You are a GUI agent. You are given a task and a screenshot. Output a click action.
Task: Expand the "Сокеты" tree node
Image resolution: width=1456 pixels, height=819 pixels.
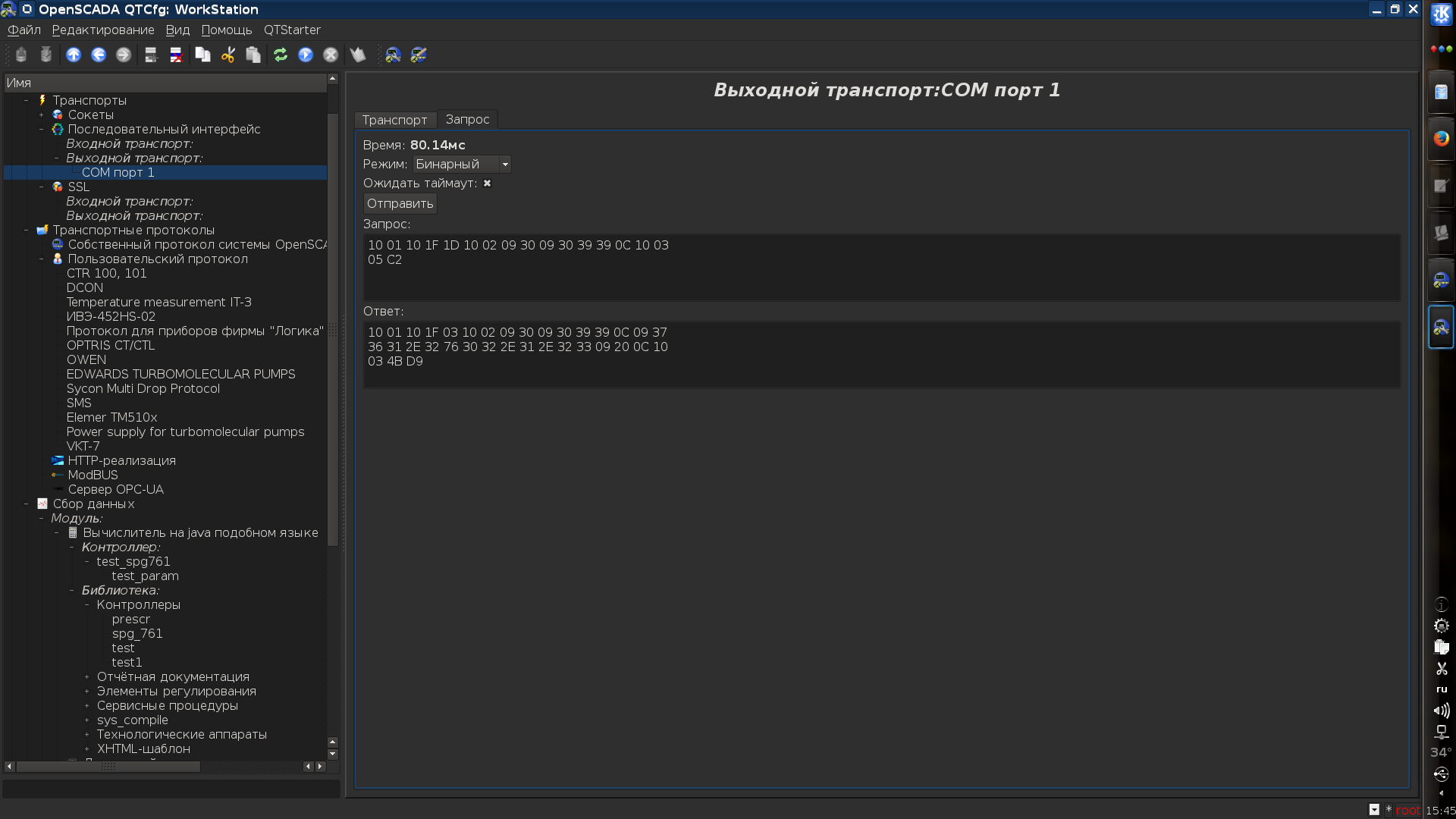pyautogui.click(x=42, y=115)
